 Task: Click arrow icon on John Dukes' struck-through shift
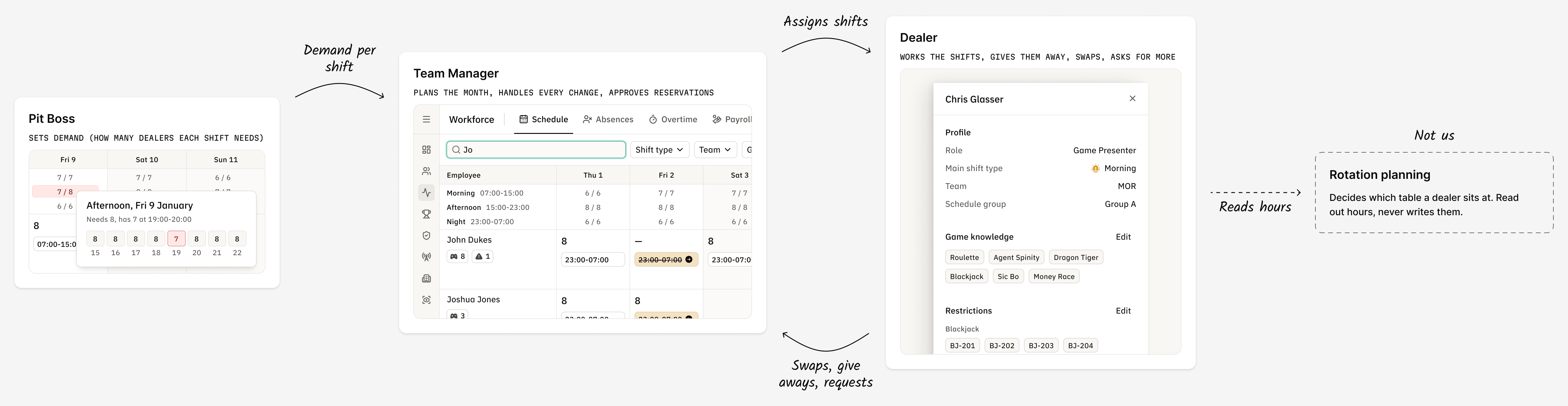[x=689, y=259]
